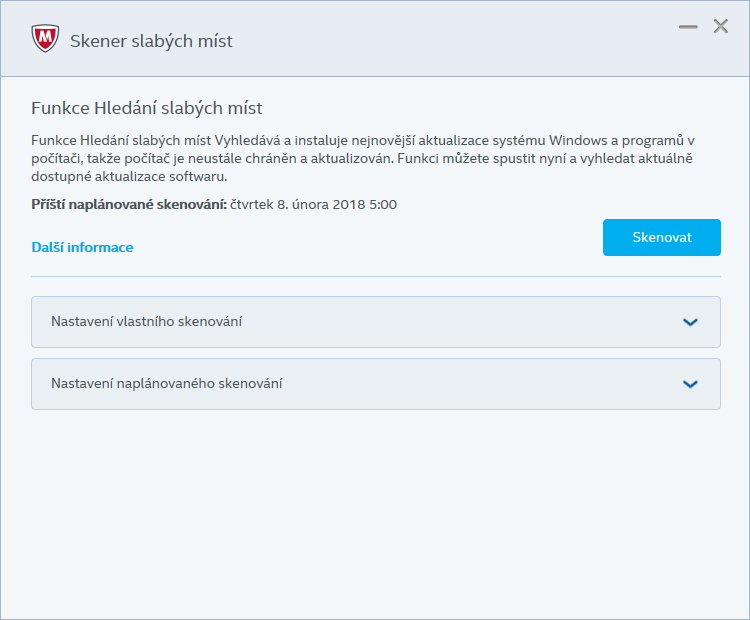The height and width of the screenshot is (620, 750).
Task: Minimize the Skener slabých míst window
Action: point(688,27)
